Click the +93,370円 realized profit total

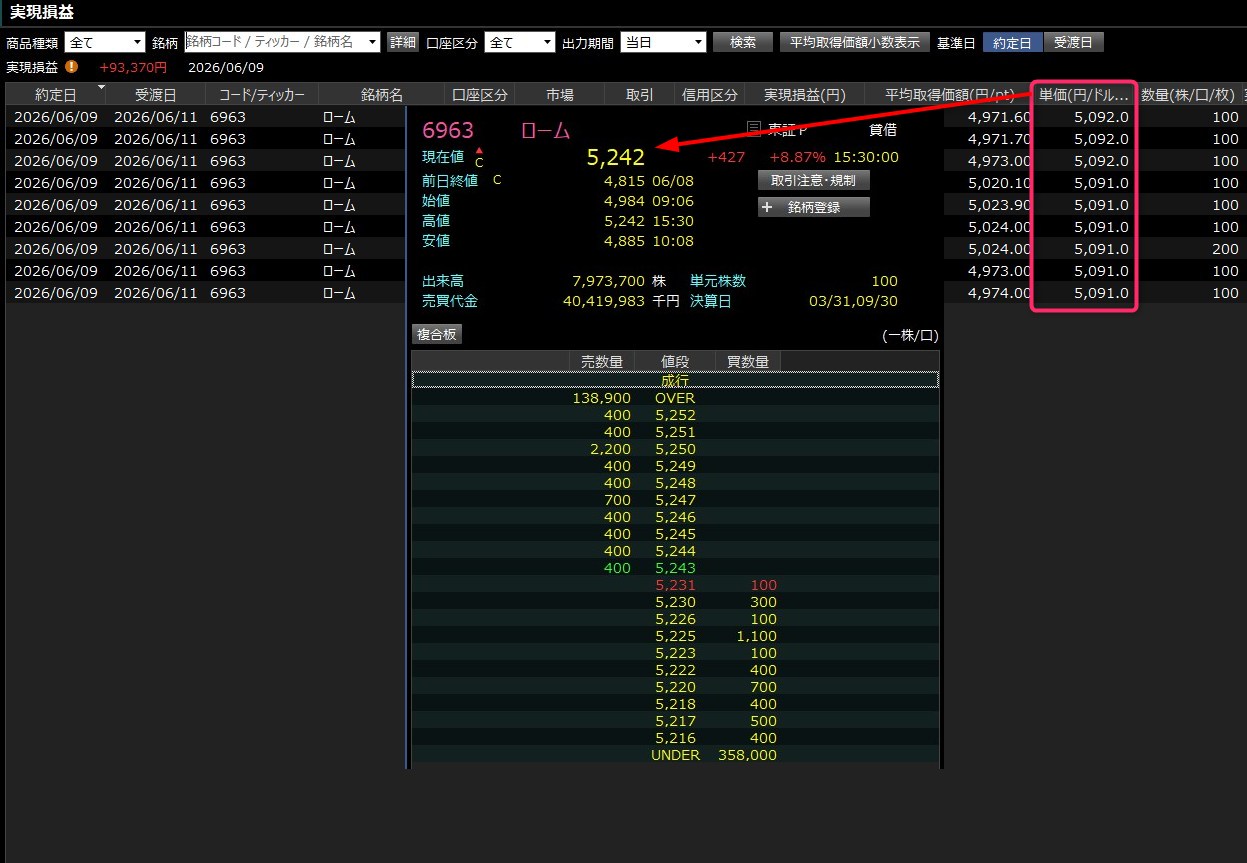click(x=133, y=67)
